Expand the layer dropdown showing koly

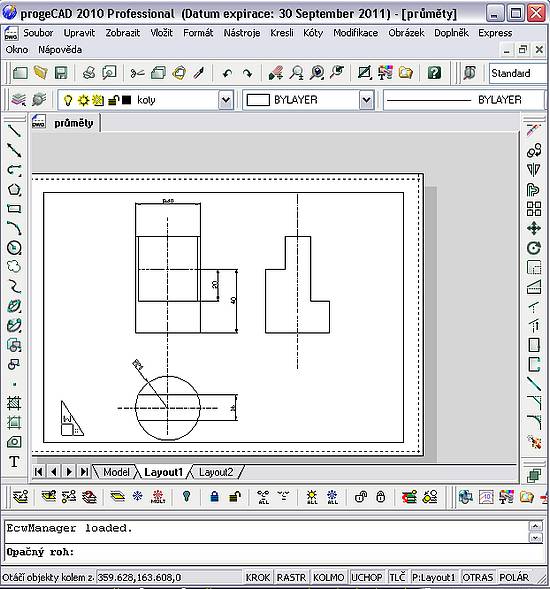226,100
